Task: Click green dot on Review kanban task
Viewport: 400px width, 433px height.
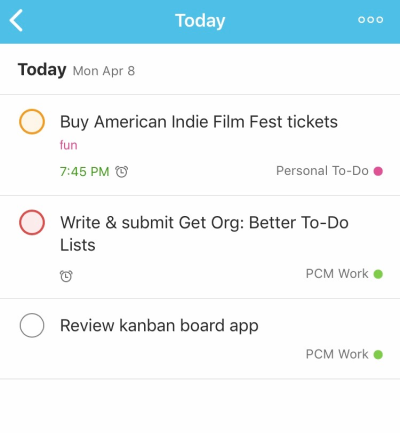Action: (x=378, y=354)
